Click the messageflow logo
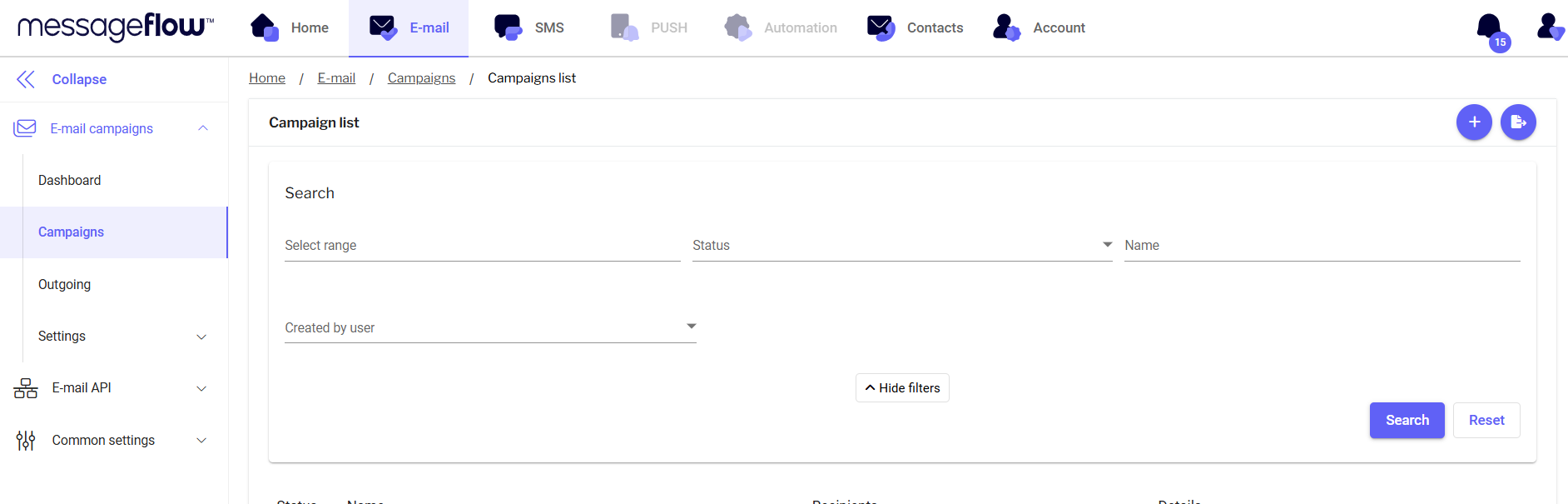Viewport: 1568px width, 504px height. 115,27
